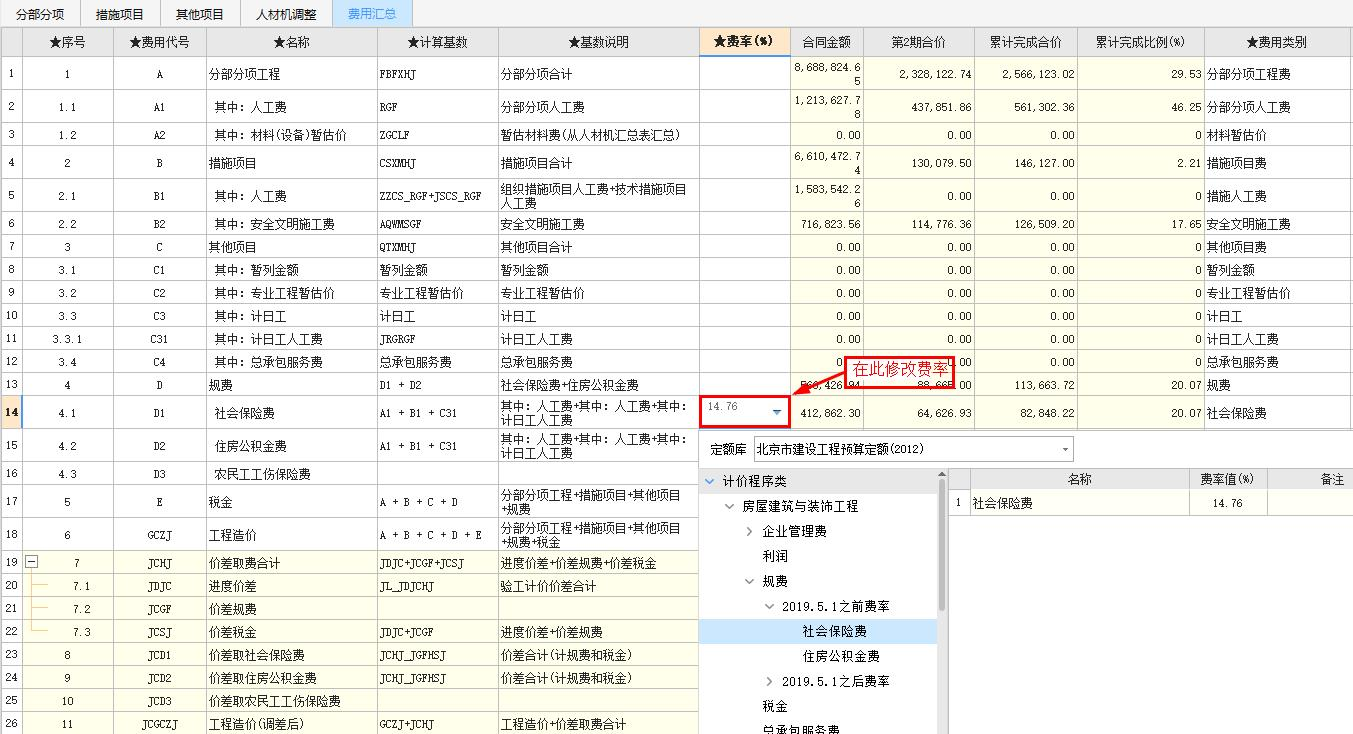
Task: Expand the 企业管理费 tree node
Action: click(x=750, y=531)
